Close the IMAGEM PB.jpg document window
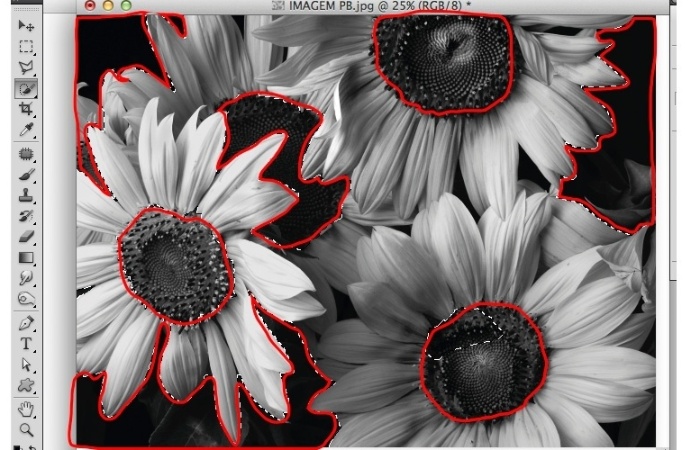The height and width of the screenshot is (450, 700). coord(90,5)
